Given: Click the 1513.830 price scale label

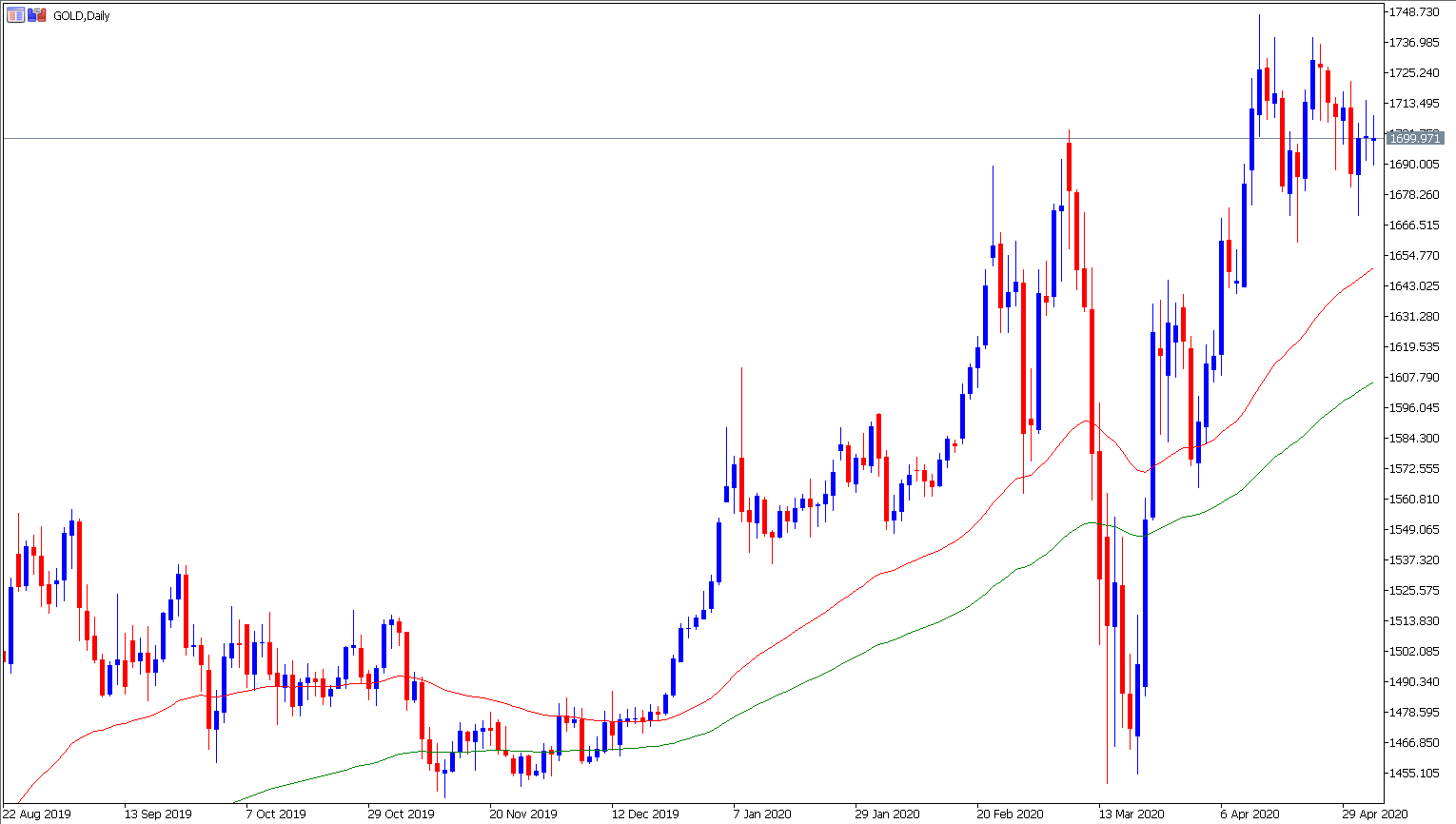Looking at the screenshot, I should pos(1414,621).
